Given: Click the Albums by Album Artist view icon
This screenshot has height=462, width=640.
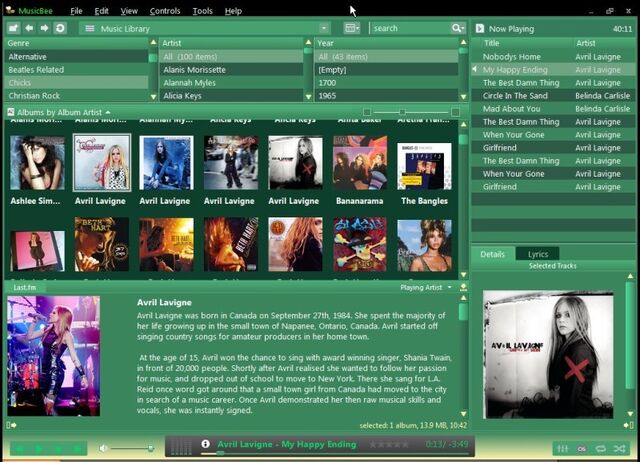Looking at the screenshot, I should coord(11,112).
